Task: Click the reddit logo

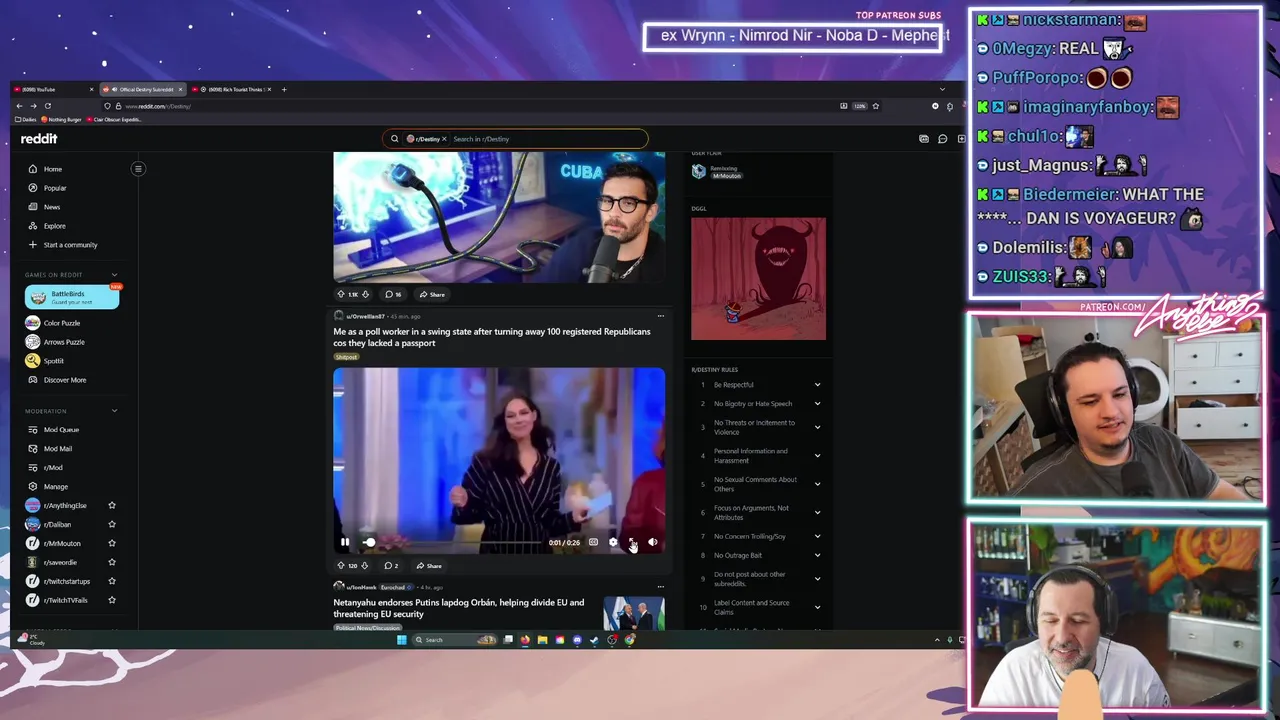Action: pyautogui.click(x=39, y=139)
